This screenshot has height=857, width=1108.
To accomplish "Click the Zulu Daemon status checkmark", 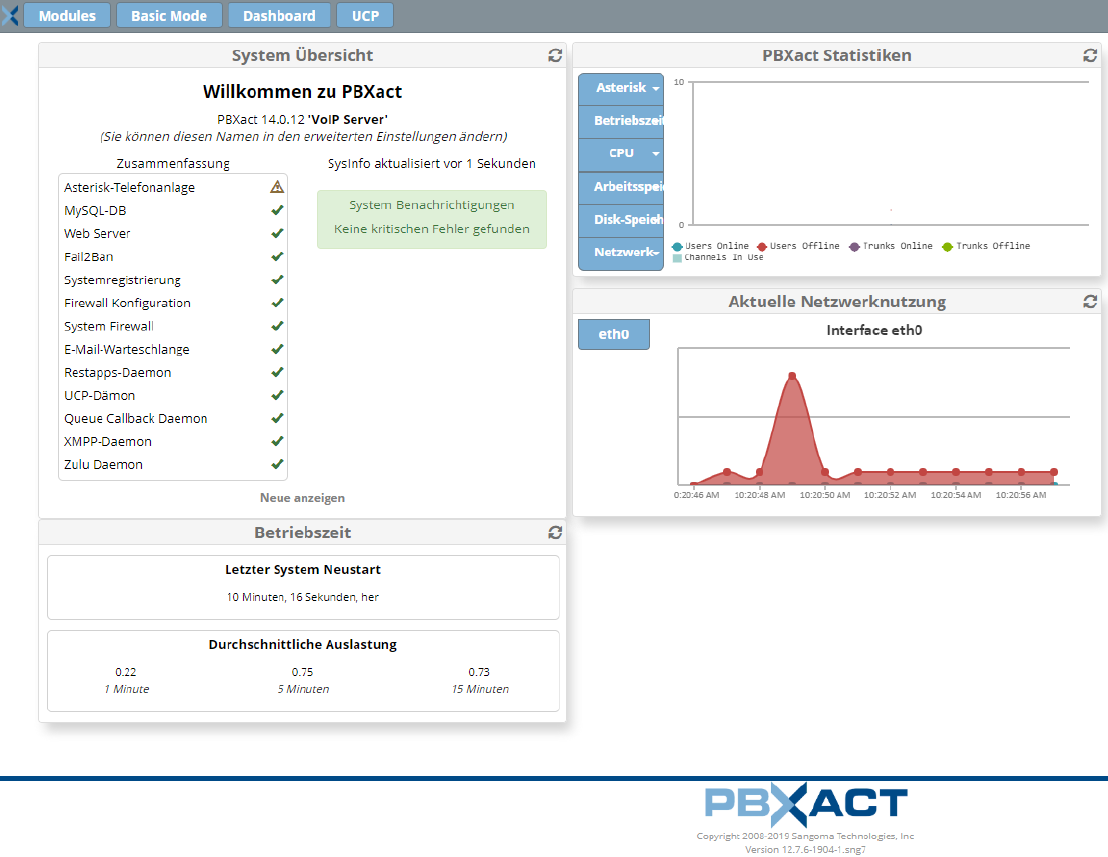I will (x=277, y=464).
